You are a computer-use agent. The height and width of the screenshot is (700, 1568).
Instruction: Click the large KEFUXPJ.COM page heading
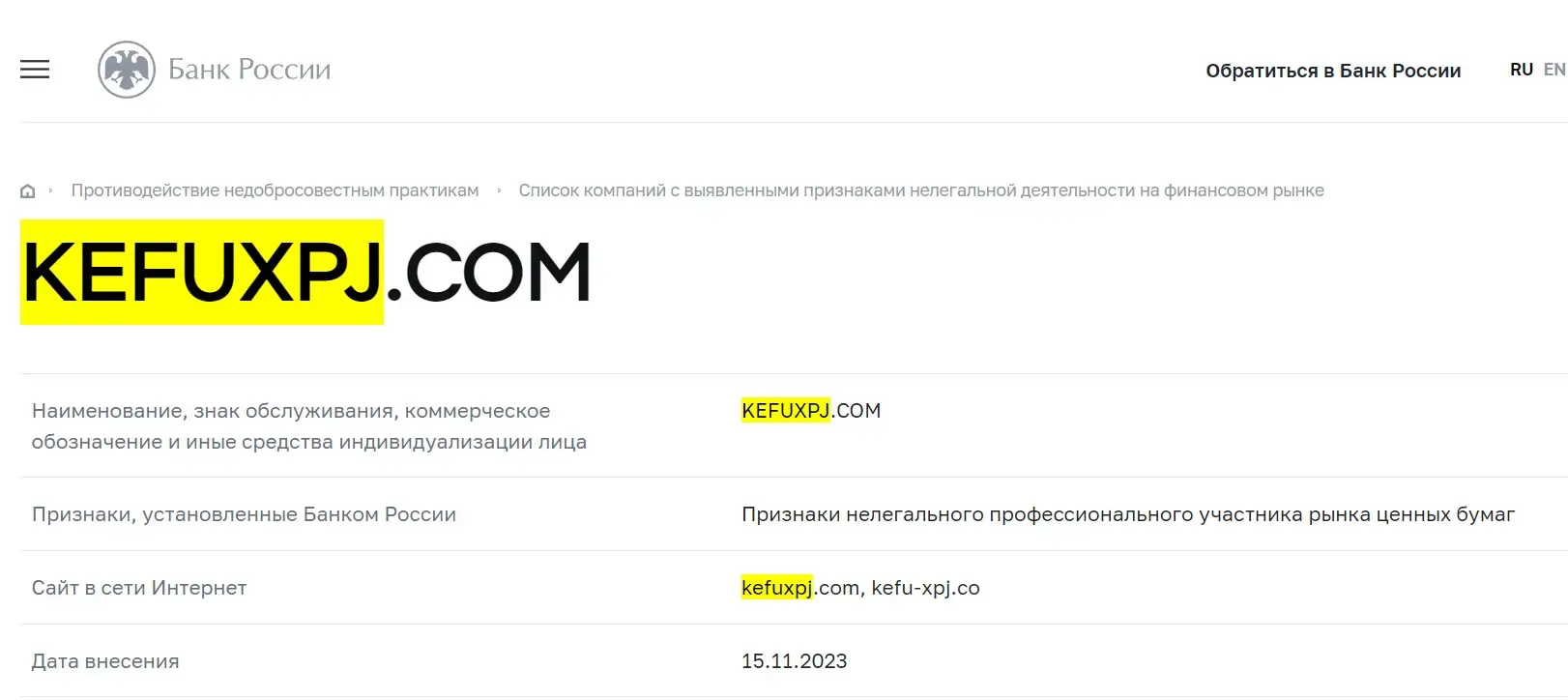tap(306, 272)
